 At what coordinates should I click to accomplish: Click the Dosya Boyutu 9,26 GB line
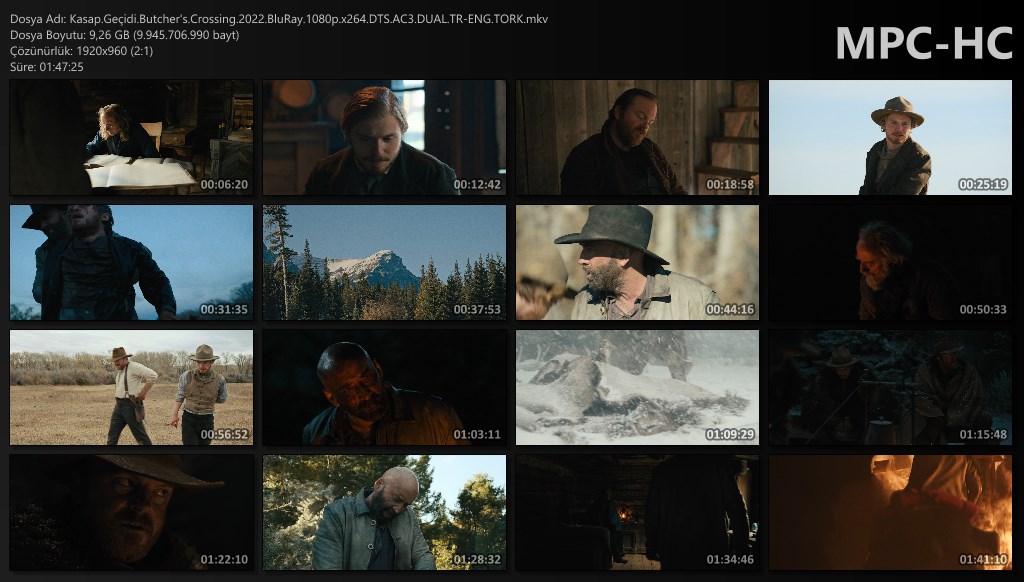[x=125, y=35]
